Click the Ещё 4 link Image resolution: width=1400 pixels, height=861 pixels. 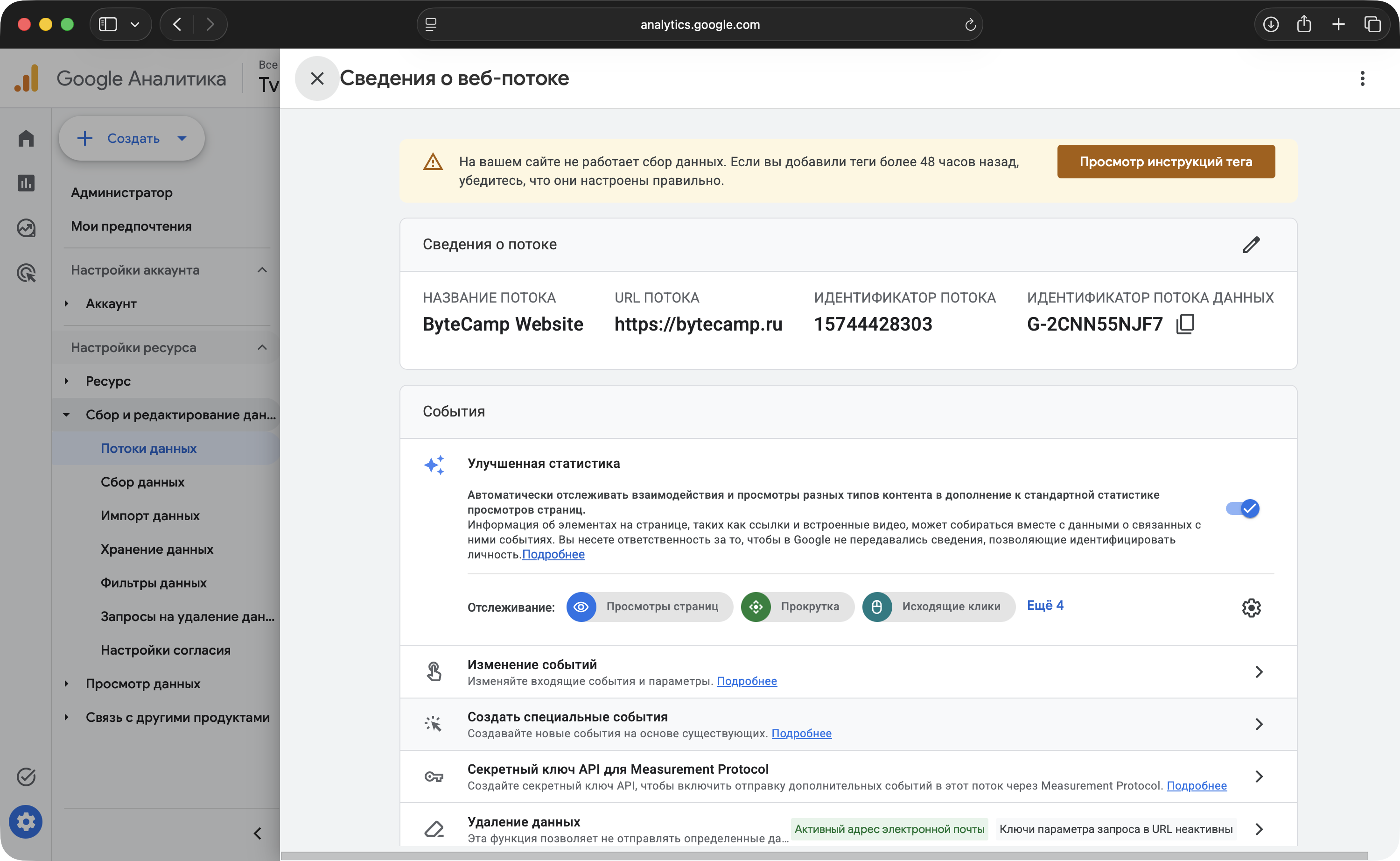click(1045, 605)
